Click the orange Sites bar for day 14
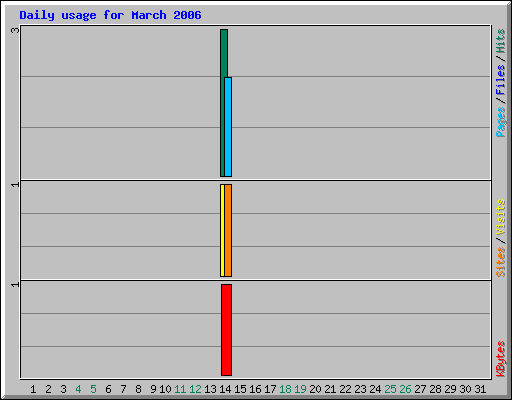 click(228, 230)
